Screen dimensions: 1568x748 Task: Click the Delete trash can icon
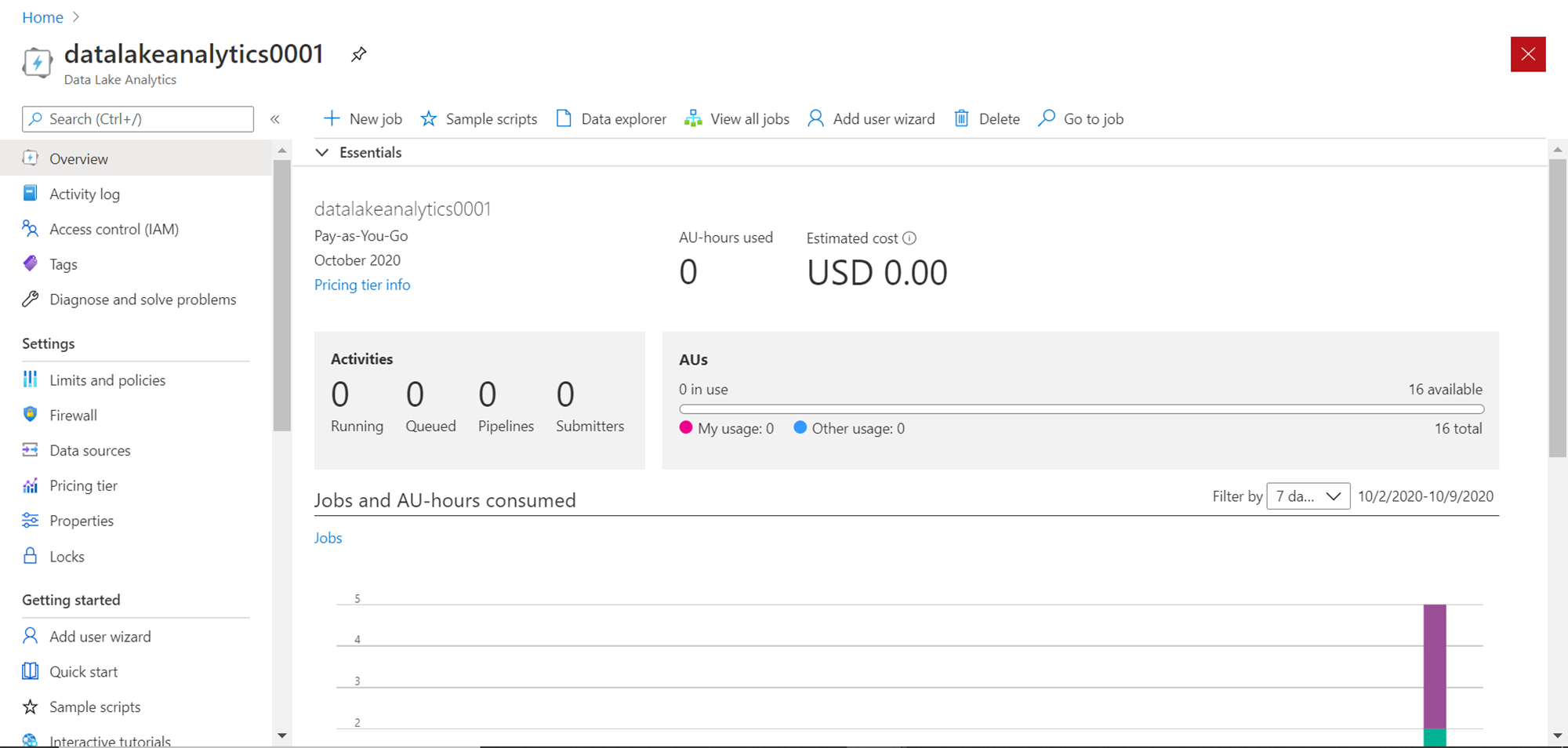(961, 118)
